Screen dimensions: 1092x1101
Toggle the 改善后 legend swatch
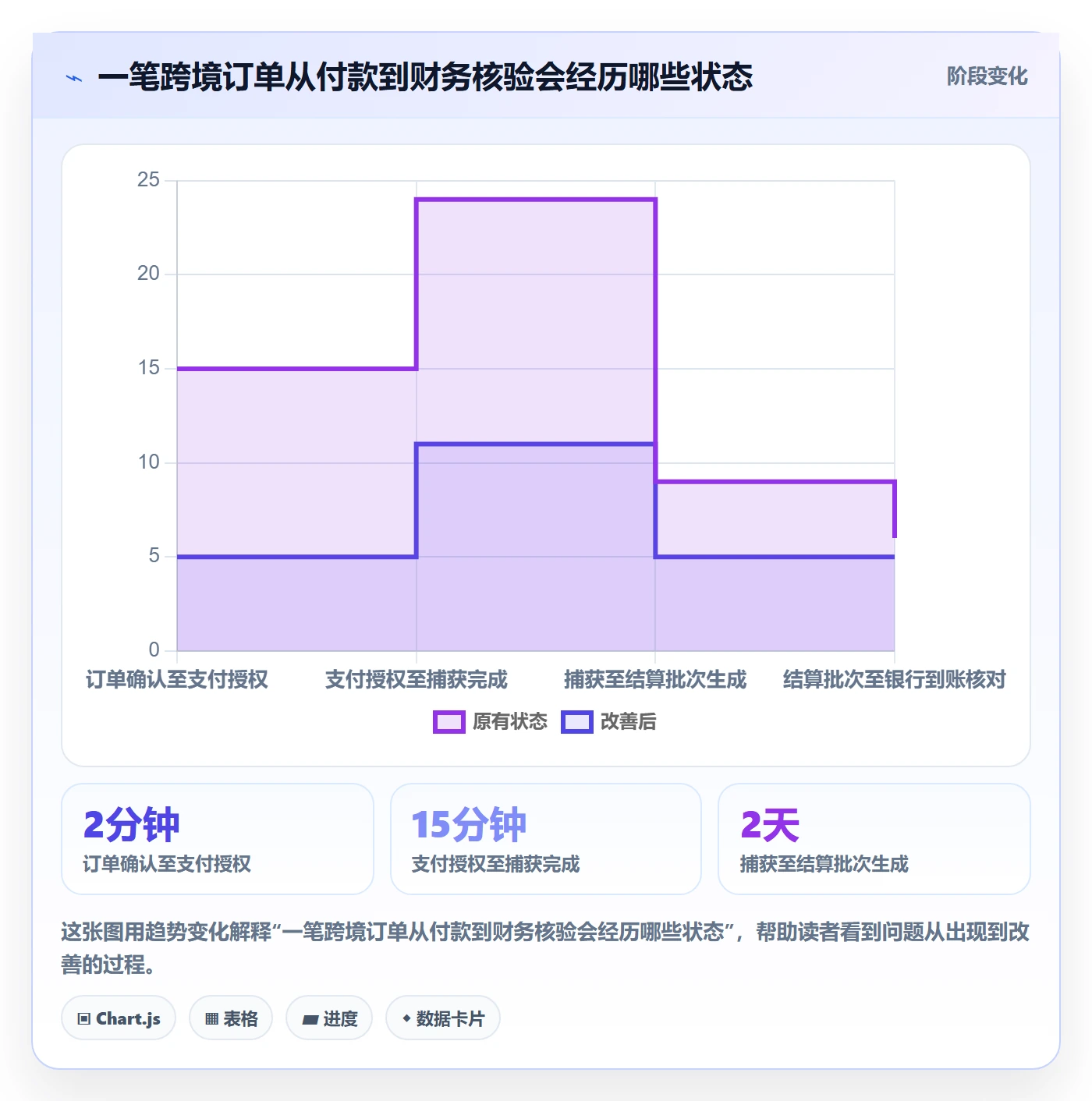coord(577,722)
